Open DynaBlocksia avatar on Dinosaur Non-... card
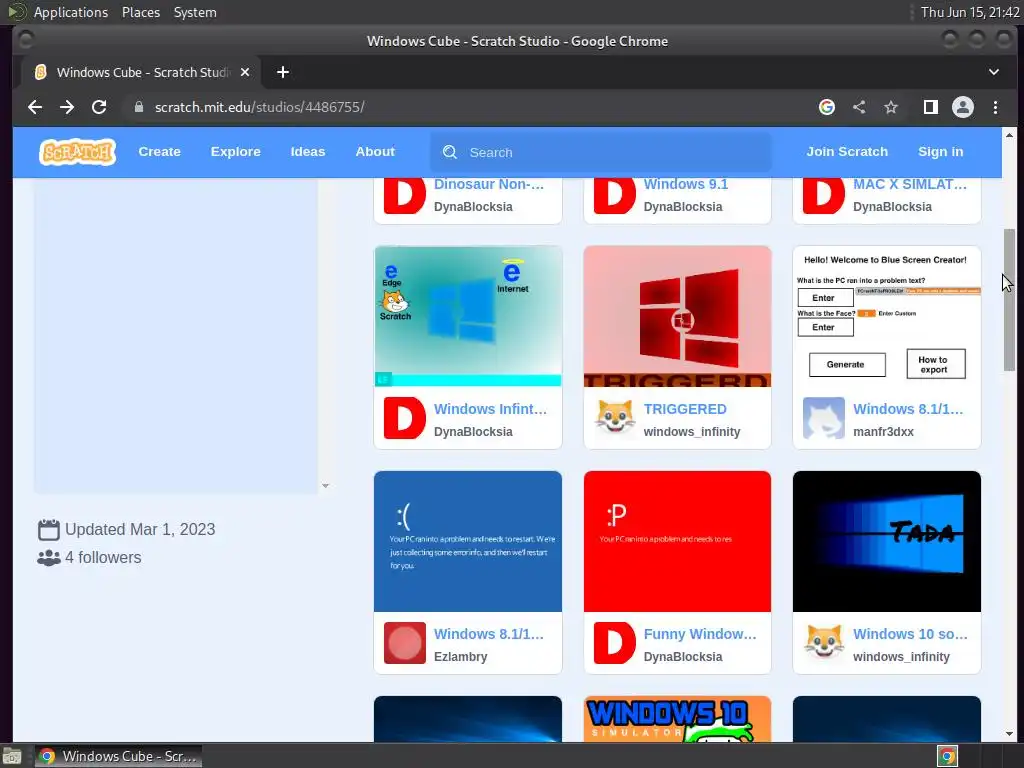Image resolution: width=1024 pixels, height=768 pixels. pos(405,196)
